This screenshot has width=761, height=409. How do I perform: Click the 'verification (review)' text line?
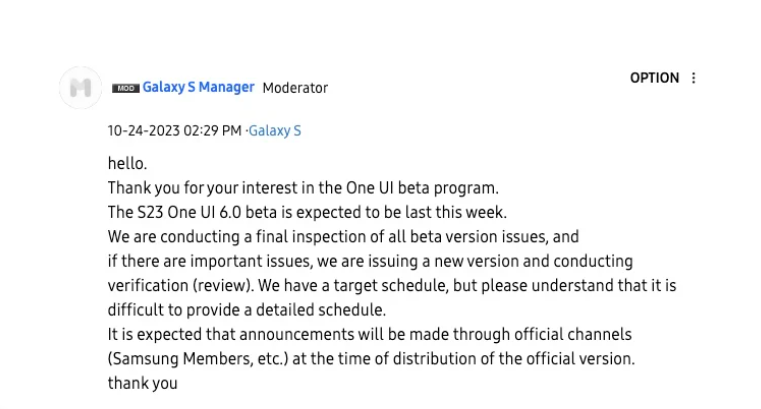[x=392, y=285]
